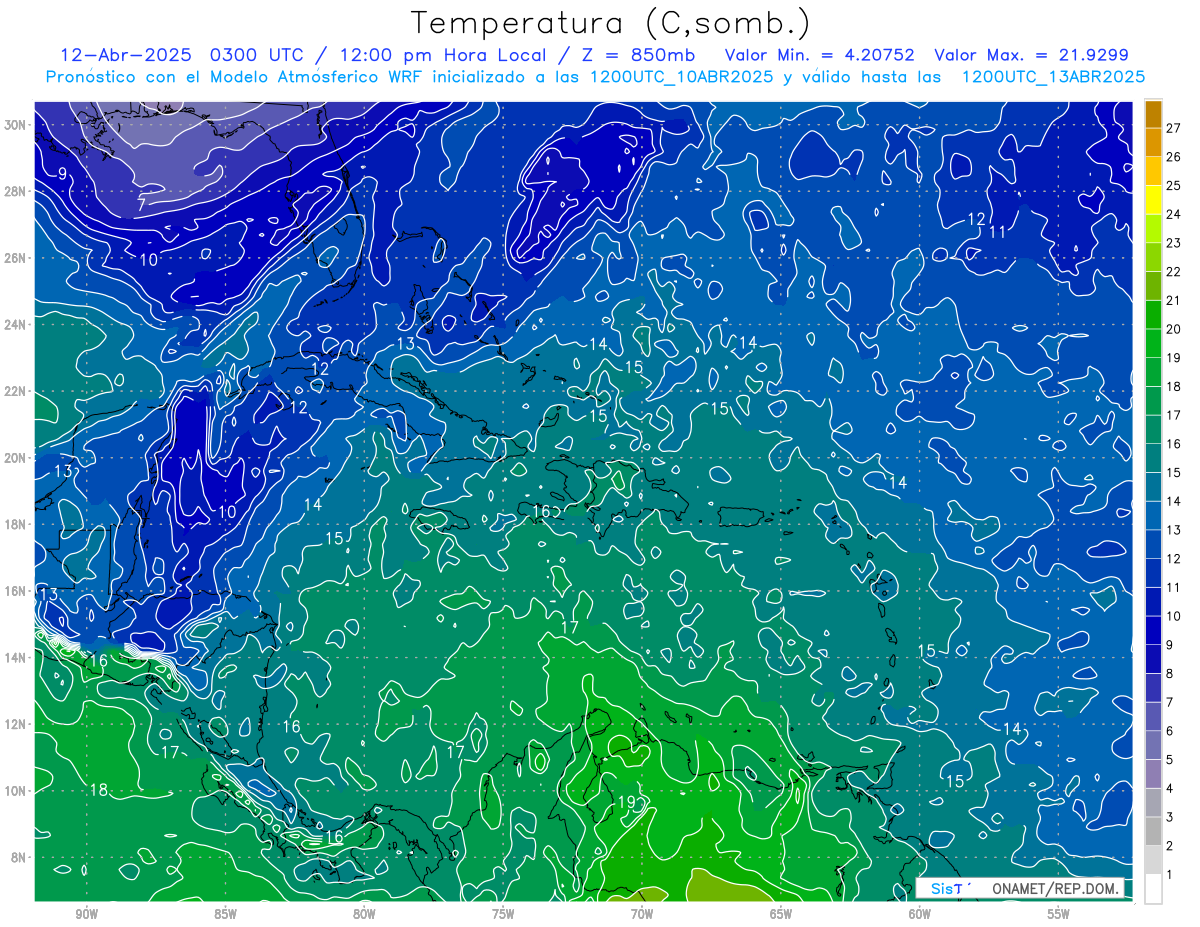Viewport: 1200px width, 927px height.
Task: Click the "80W" longitude axis label
Action: tap(364, 914)
